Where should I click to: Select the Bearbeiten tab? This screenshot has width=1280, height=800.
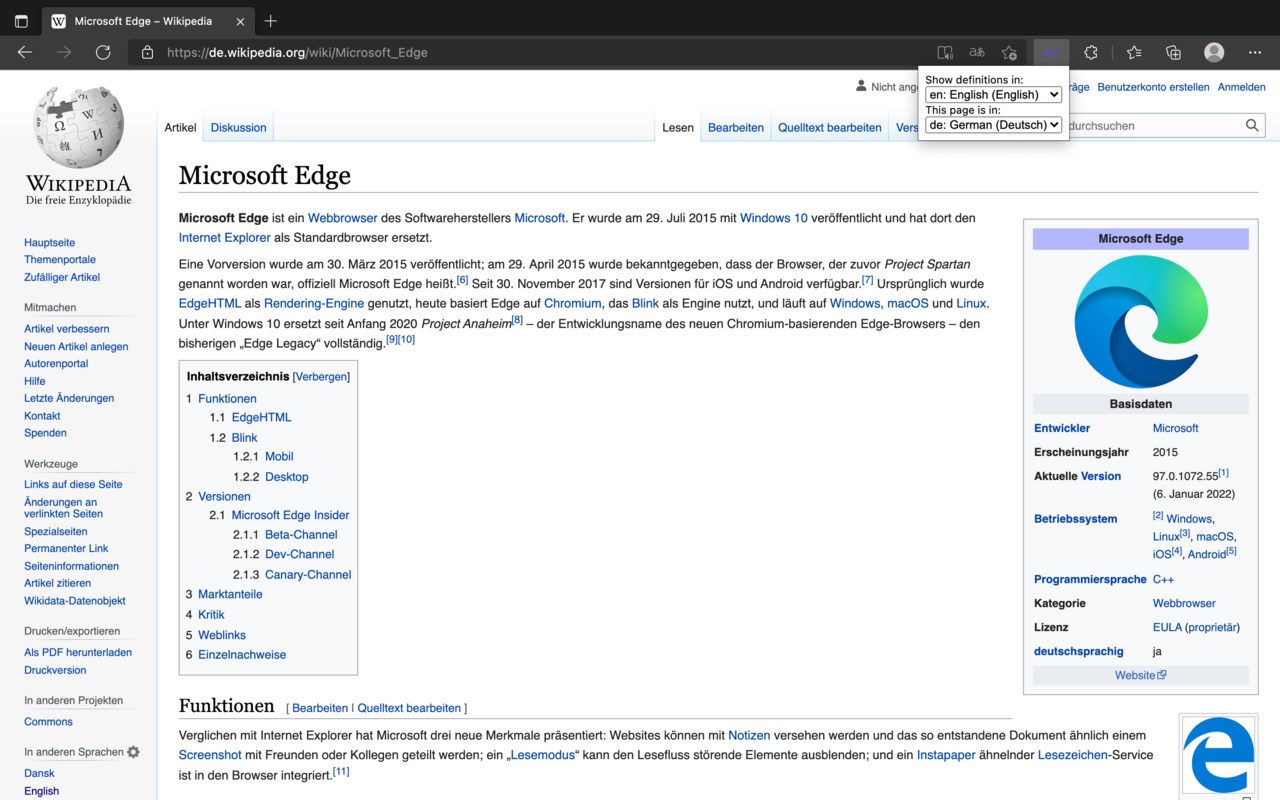coord(736,128)
